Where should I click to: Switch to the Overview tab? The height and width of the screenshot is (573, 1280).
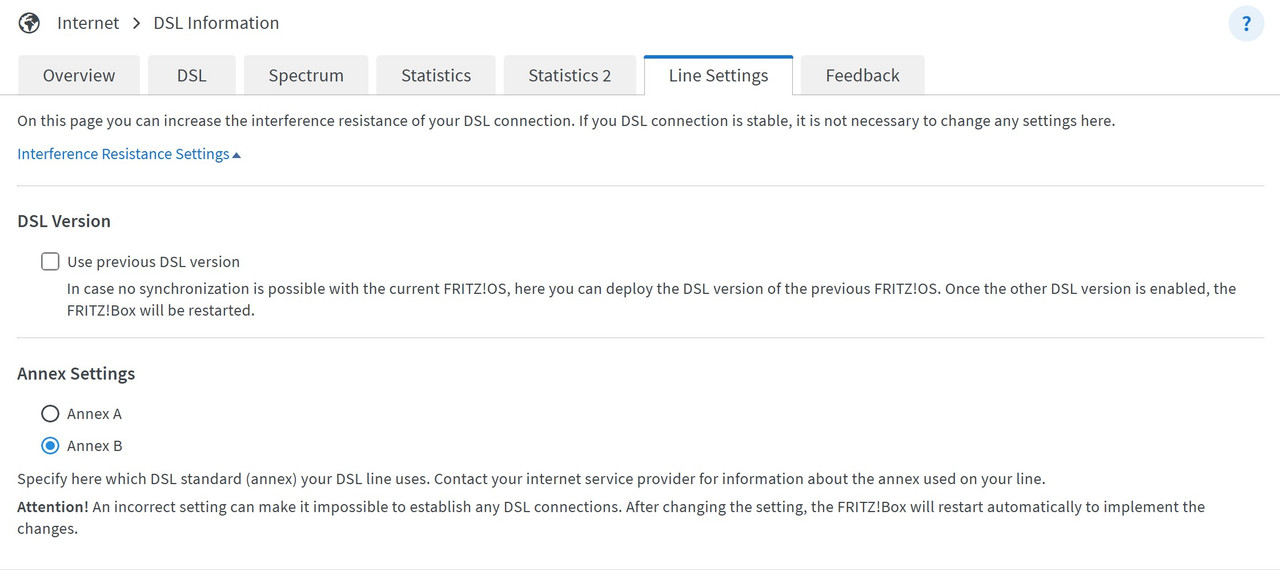click(x=79, y=76)
